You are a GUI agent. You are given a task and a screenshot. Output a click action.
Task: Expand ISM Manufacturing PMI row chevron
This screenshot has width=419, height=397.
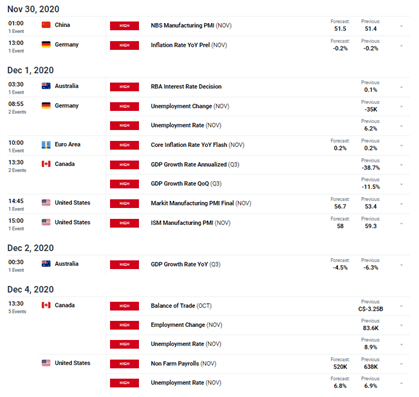(401, 223)
